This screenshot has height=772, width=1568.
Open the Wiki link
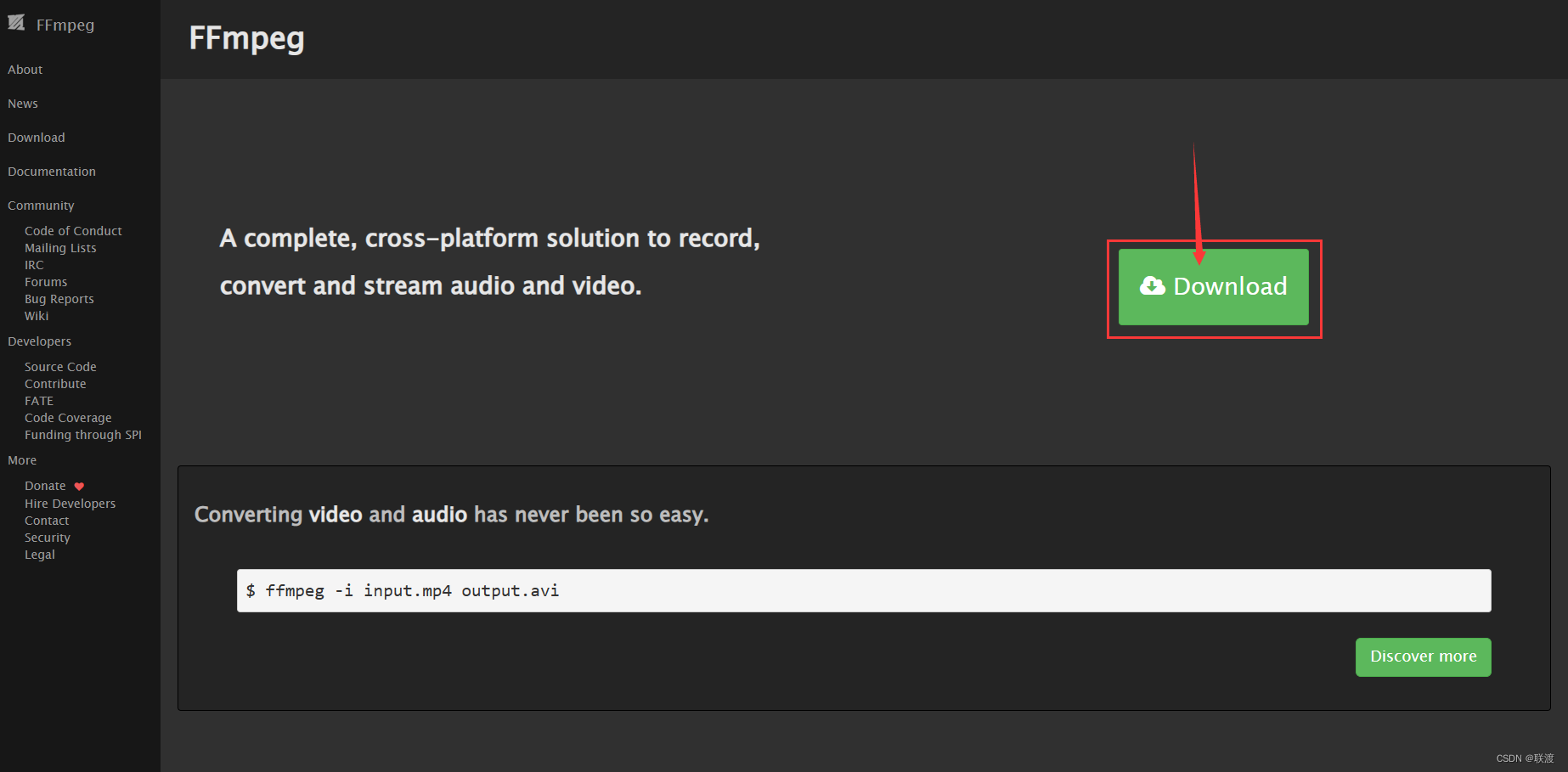(x=37, y=316)
